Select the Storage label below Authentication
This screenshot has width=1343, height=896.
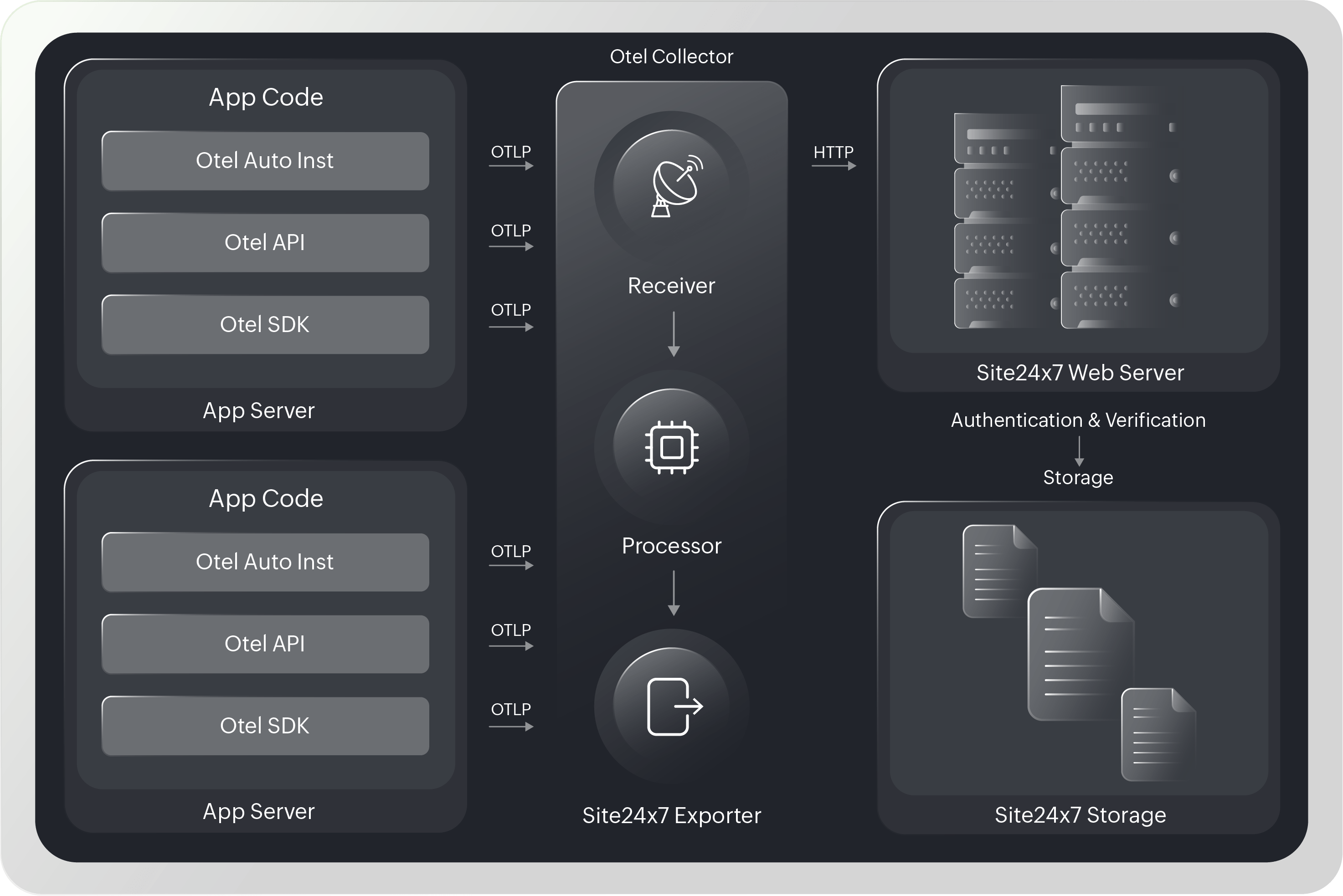(x=1078, y=478)
